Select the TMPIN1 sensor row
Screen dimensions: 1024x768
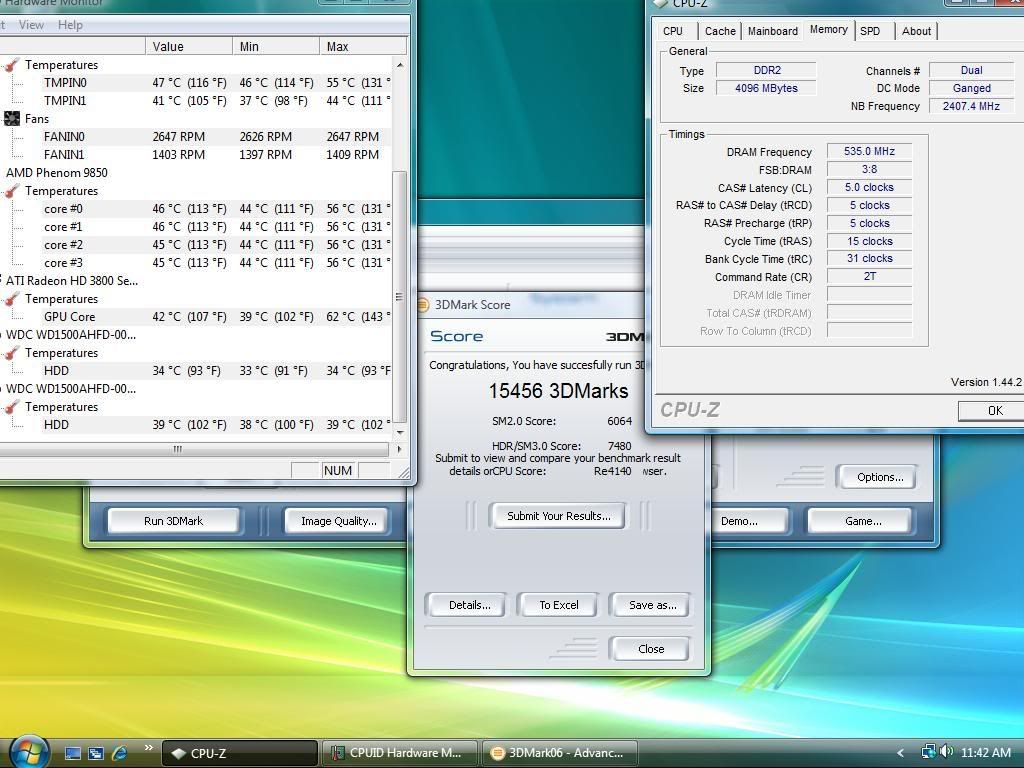point(196,101)
